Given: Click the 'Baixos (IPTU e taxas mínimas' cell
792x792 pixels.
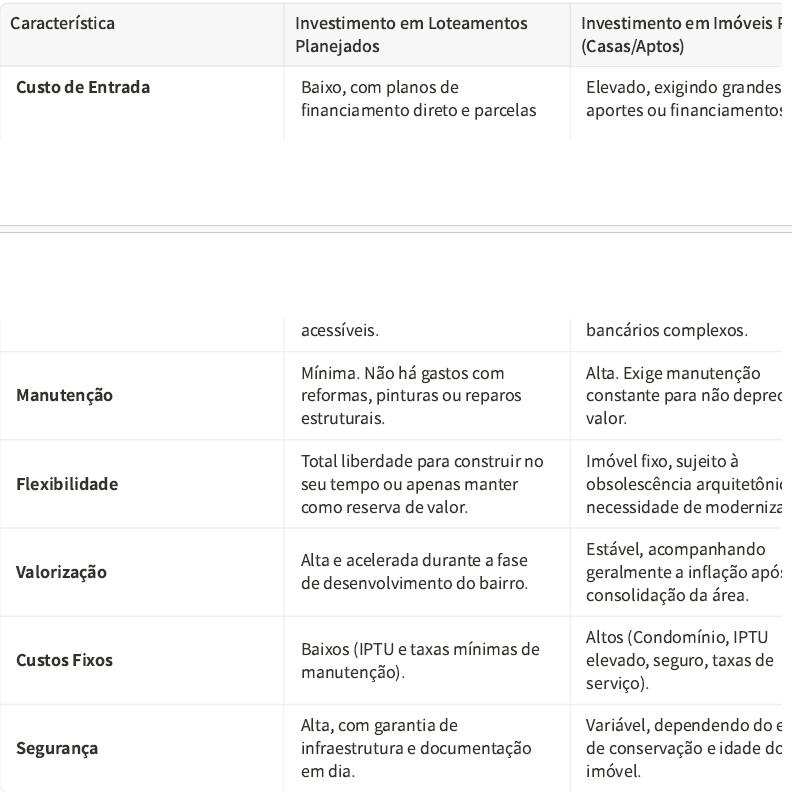Looking at the screenshot, I should (x=420, y=660).
